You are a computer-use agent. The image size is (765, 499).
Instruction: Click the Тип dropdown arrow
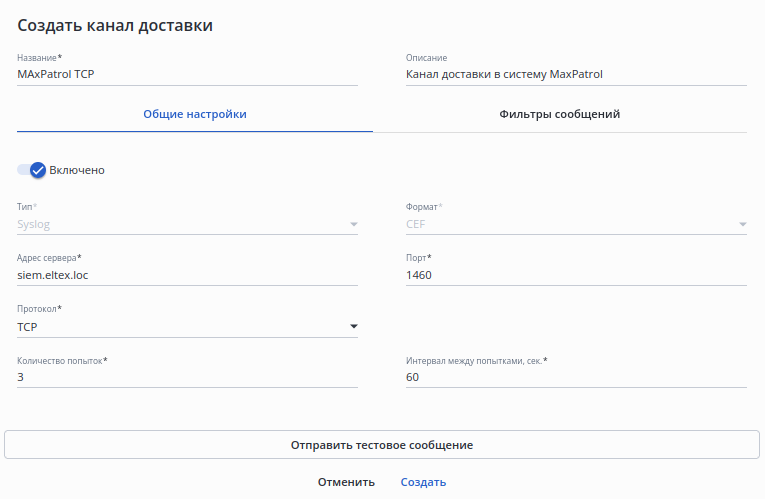tap(353, 224)
